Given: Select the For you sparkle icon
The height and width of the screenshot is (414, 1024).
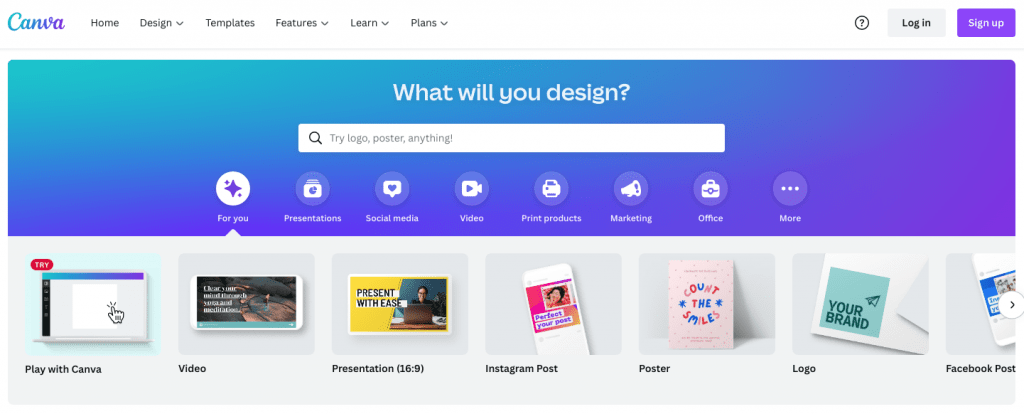Looking at the screenshot, I should click(233, 189).
